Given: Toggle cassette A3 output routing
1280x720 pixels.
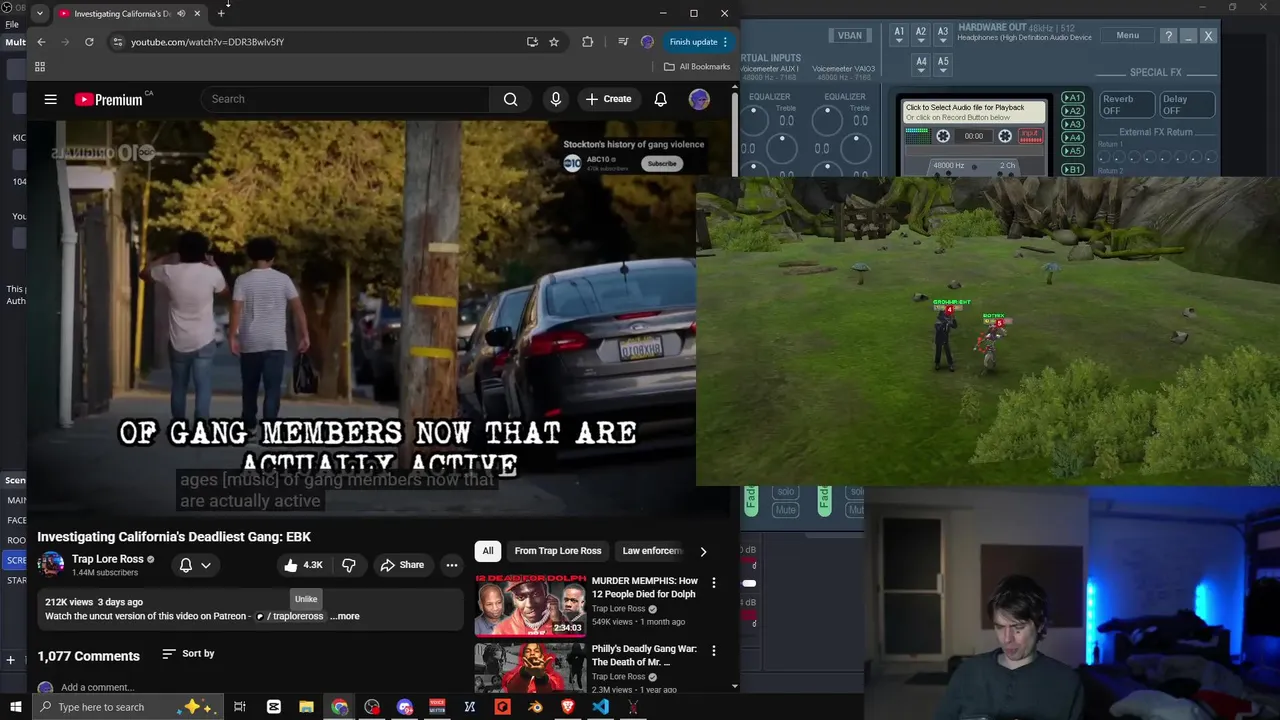Looking at the screenshot, I should pyautogui.click(x=1072, y=124).
